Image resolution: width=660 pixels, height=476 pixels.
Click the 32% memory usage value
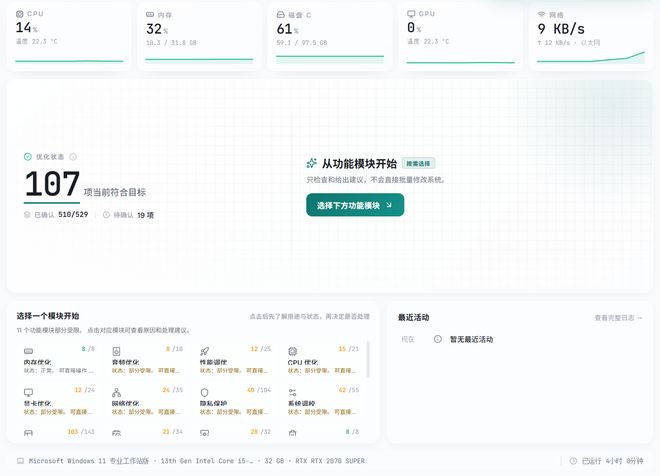(157, 29)
